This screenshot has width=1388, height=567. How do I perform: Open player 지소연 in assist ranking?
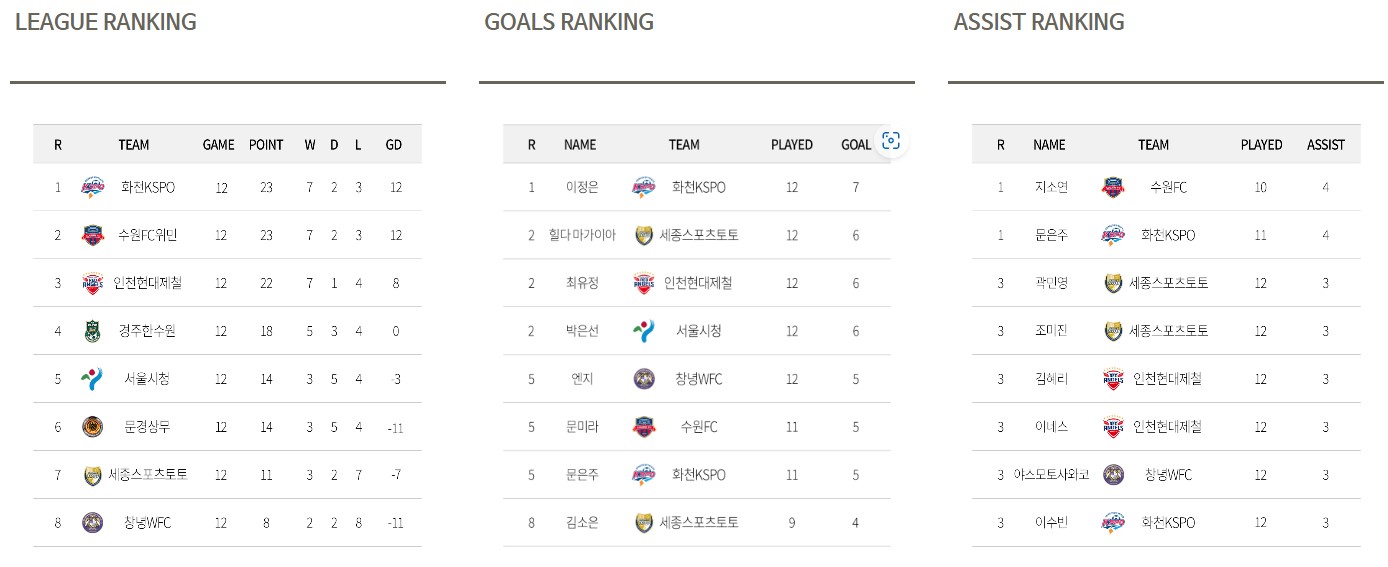(1051, 187)
